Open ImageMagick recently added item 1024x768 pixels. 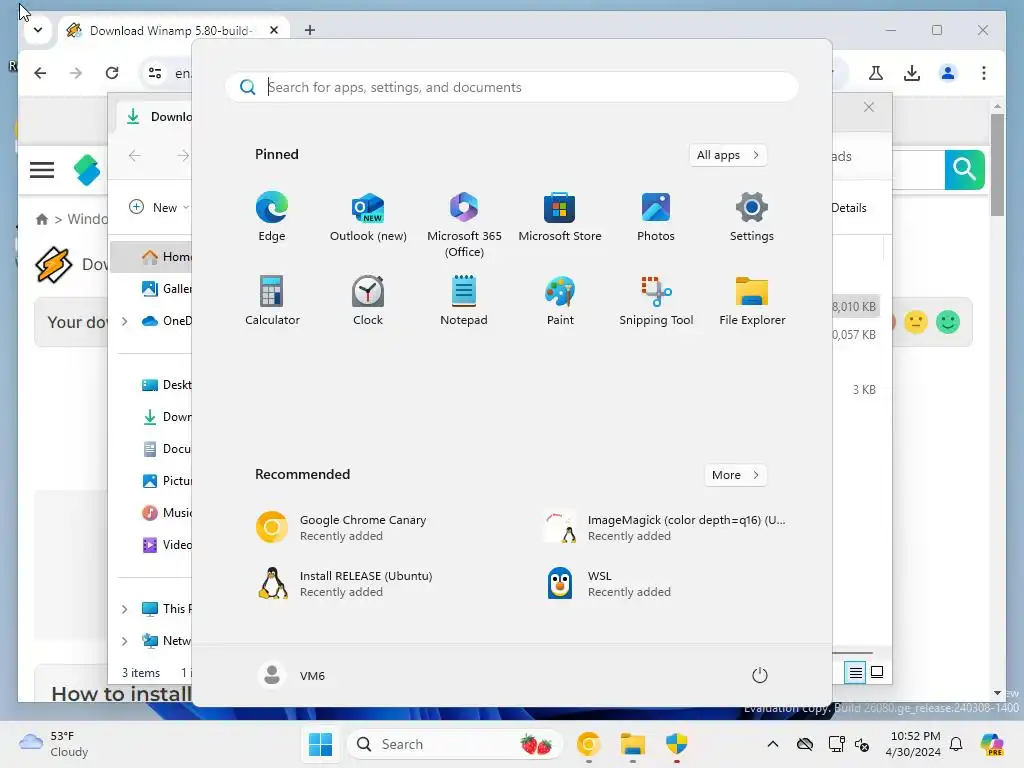coord(666,528)
